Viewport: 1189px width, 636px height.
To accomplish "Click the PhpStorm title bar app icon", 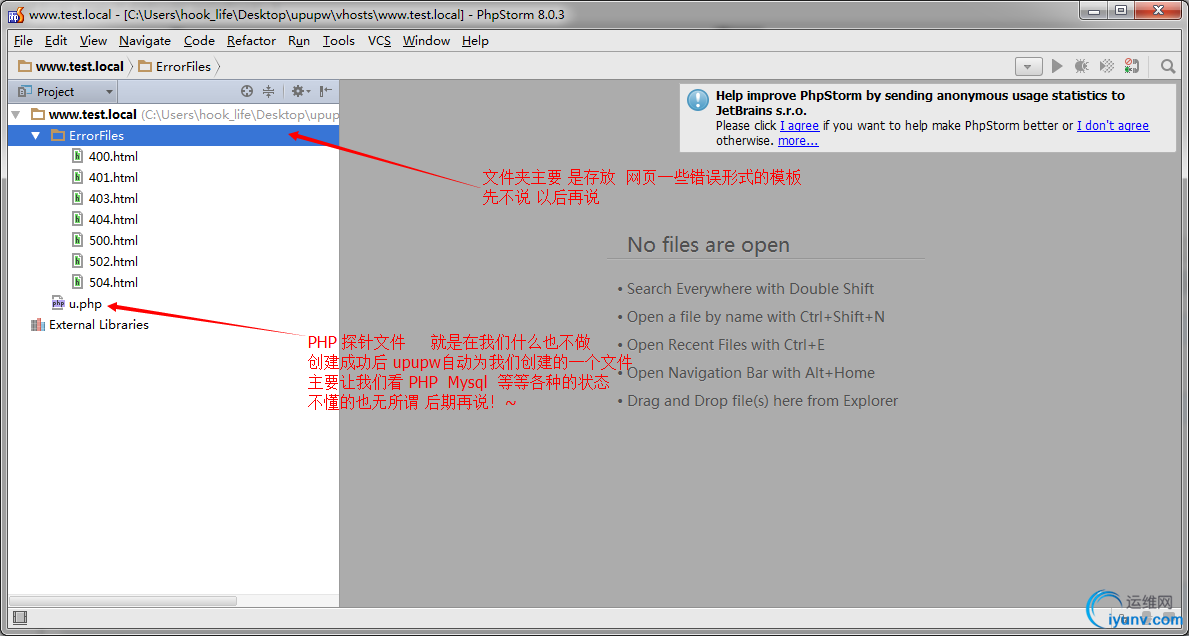I will [16, 14].
